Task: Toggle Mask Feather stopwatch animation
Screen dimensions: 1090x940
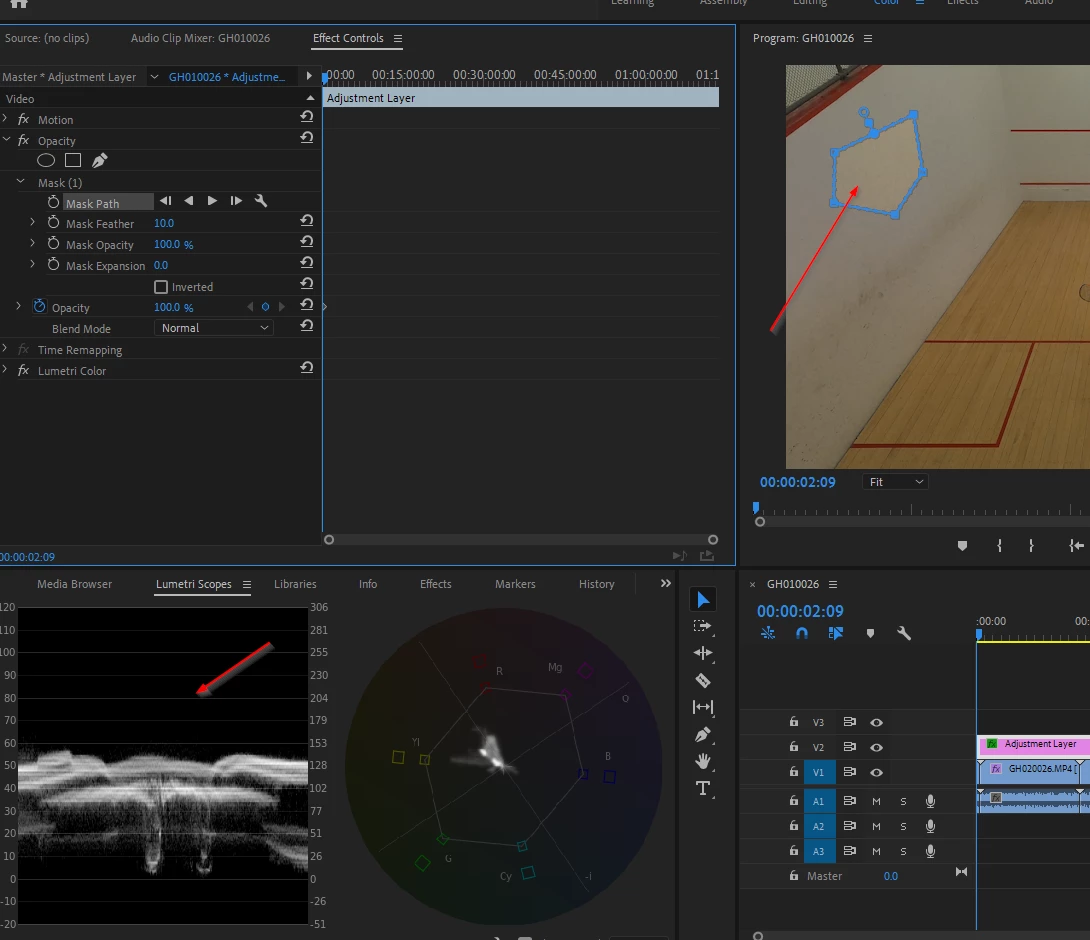Action: tap(54, 222)
